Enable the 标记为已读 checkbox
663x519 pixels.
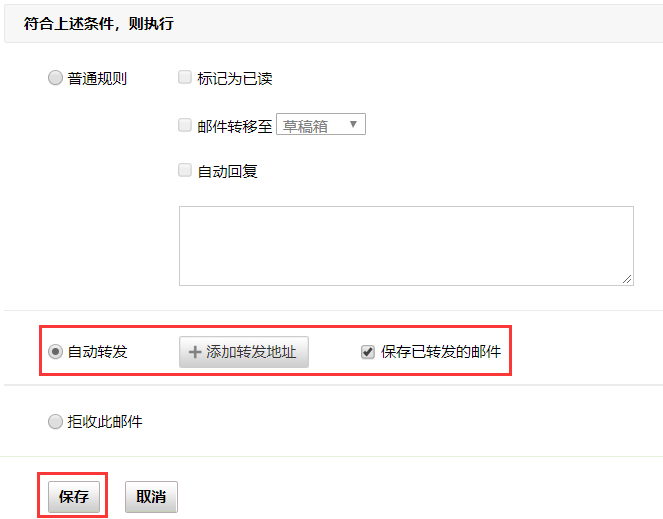[185, 77]
